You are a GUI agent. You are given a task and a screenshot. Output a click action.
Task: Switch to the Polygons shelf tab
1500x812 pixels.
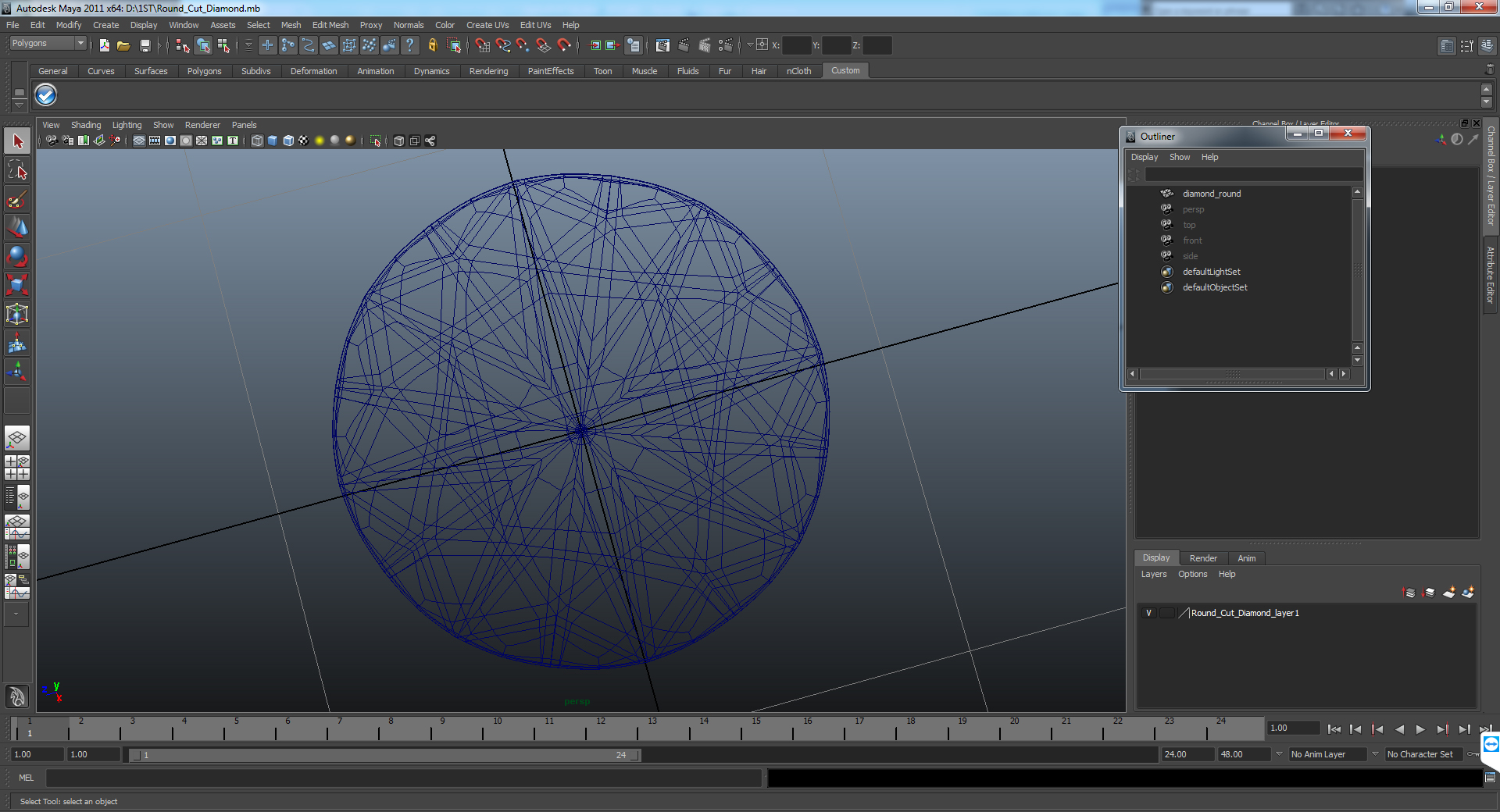(204, 71)
